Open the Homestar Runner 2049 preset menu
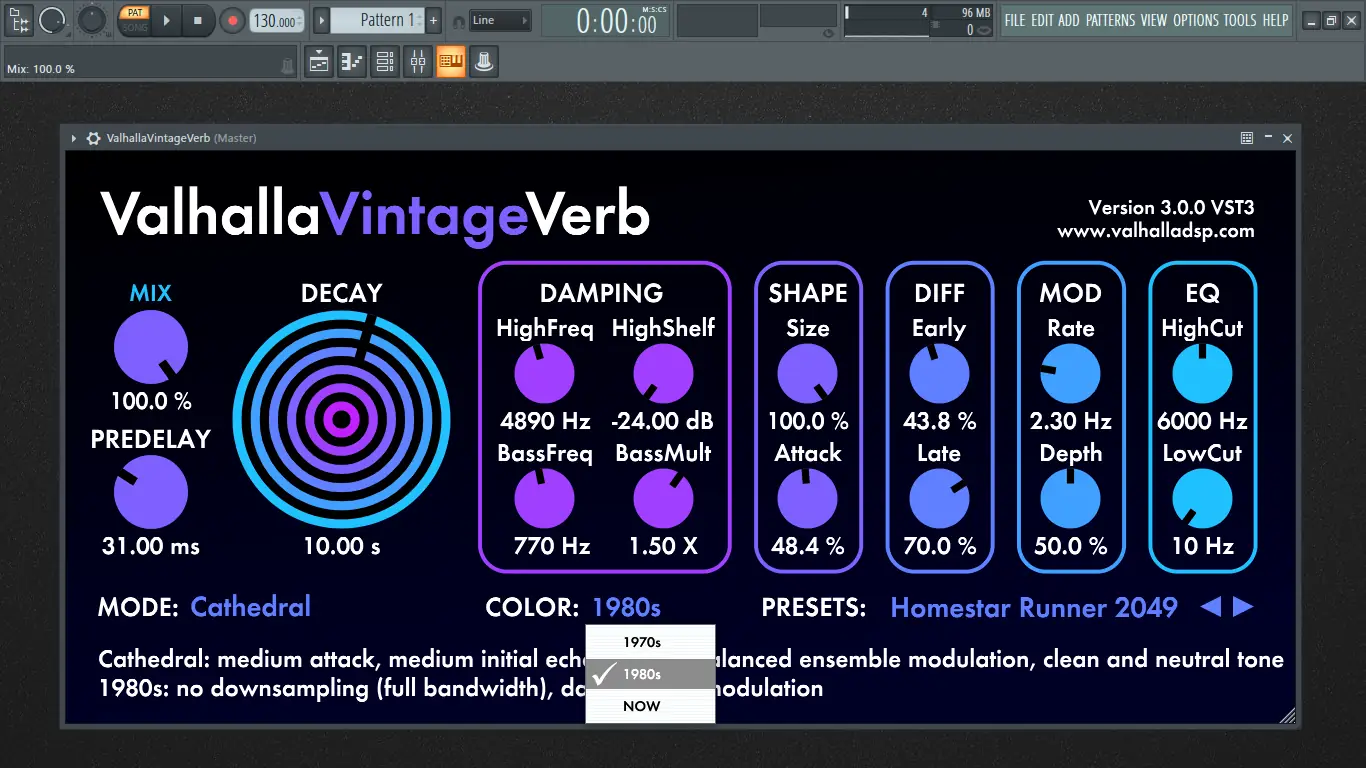 coord(1034,607)
